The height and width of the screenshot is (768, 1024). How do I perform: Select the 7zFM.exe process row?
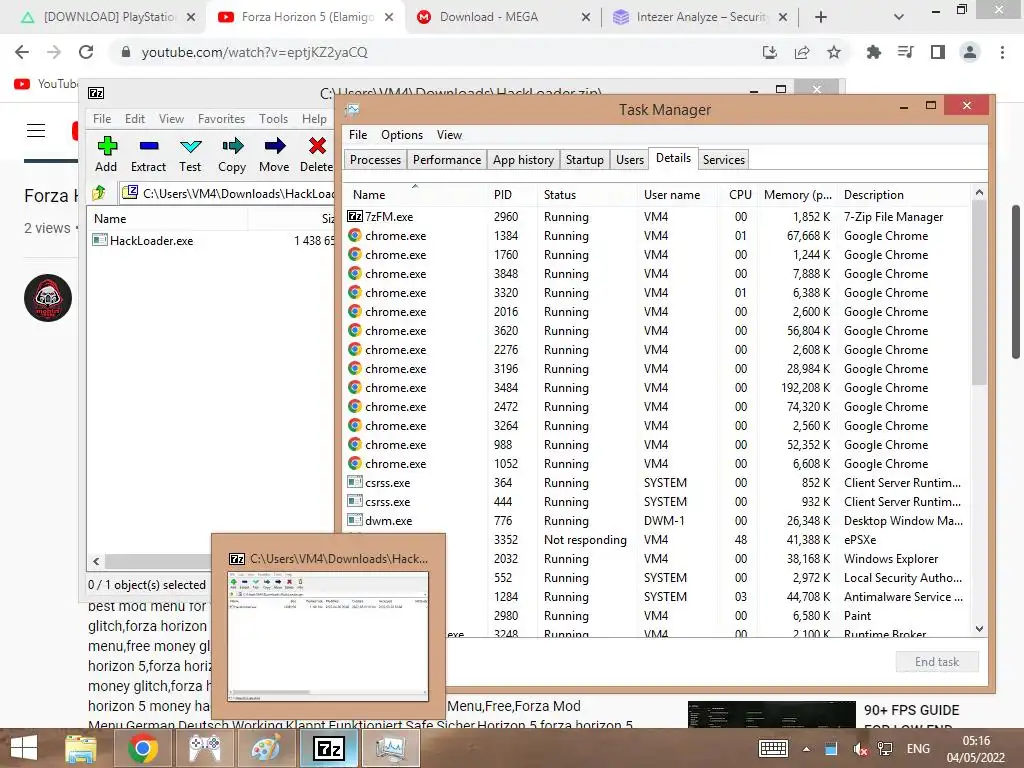point(658,217)
